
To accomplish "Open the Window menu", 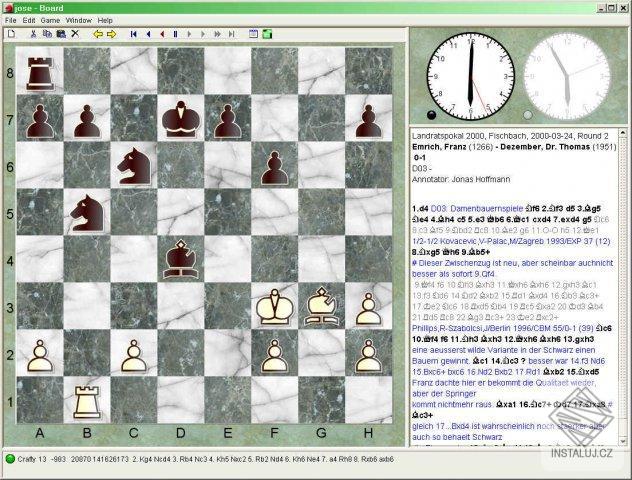I will 79,20.
